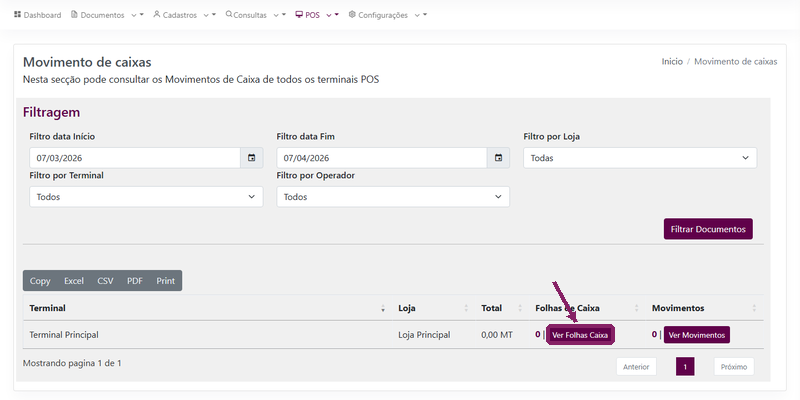Expand the POS menu

[x=317, y=15]
